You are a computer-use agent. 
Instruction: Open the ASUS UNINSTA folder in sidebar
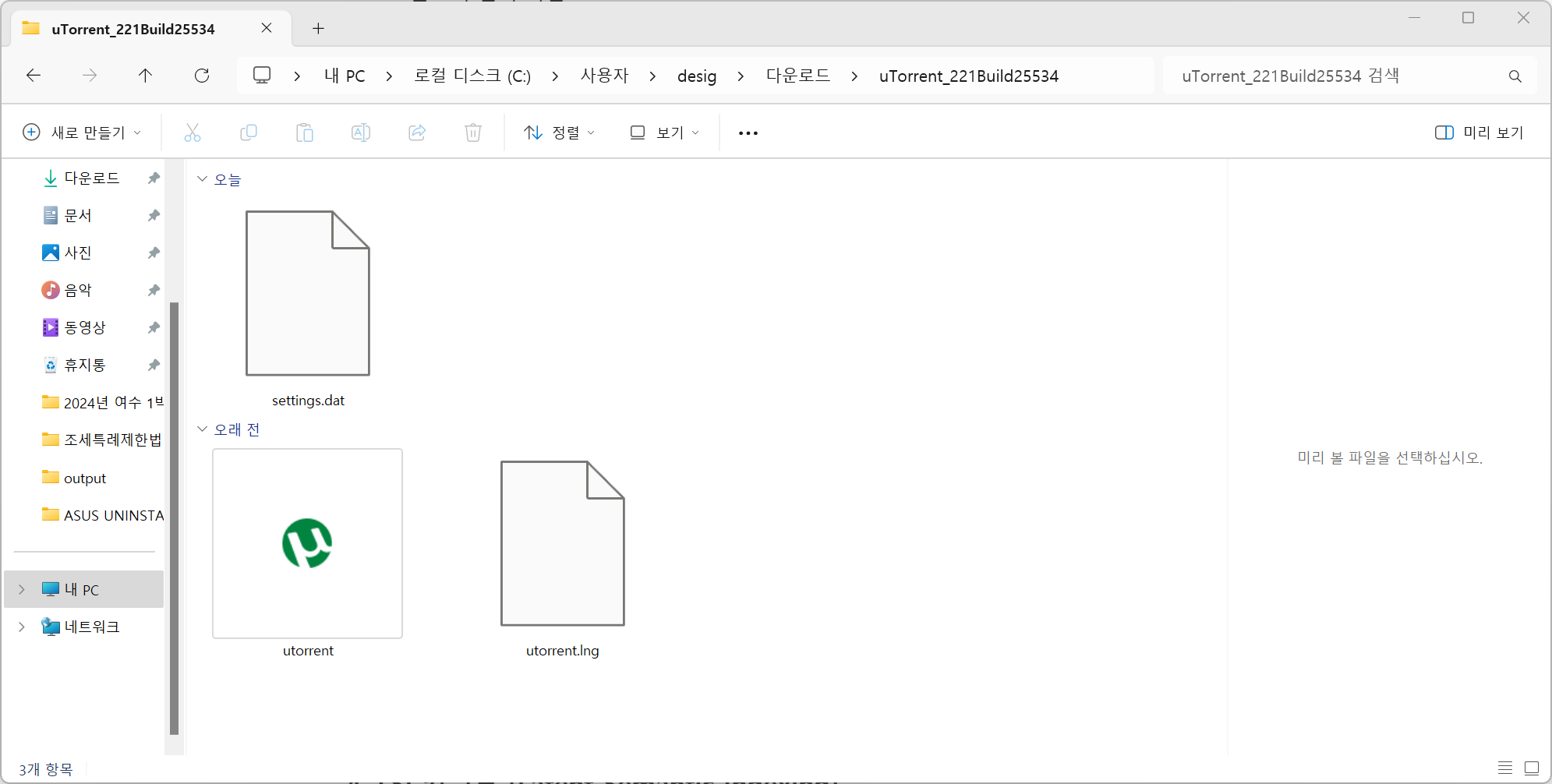coord(102,515)
